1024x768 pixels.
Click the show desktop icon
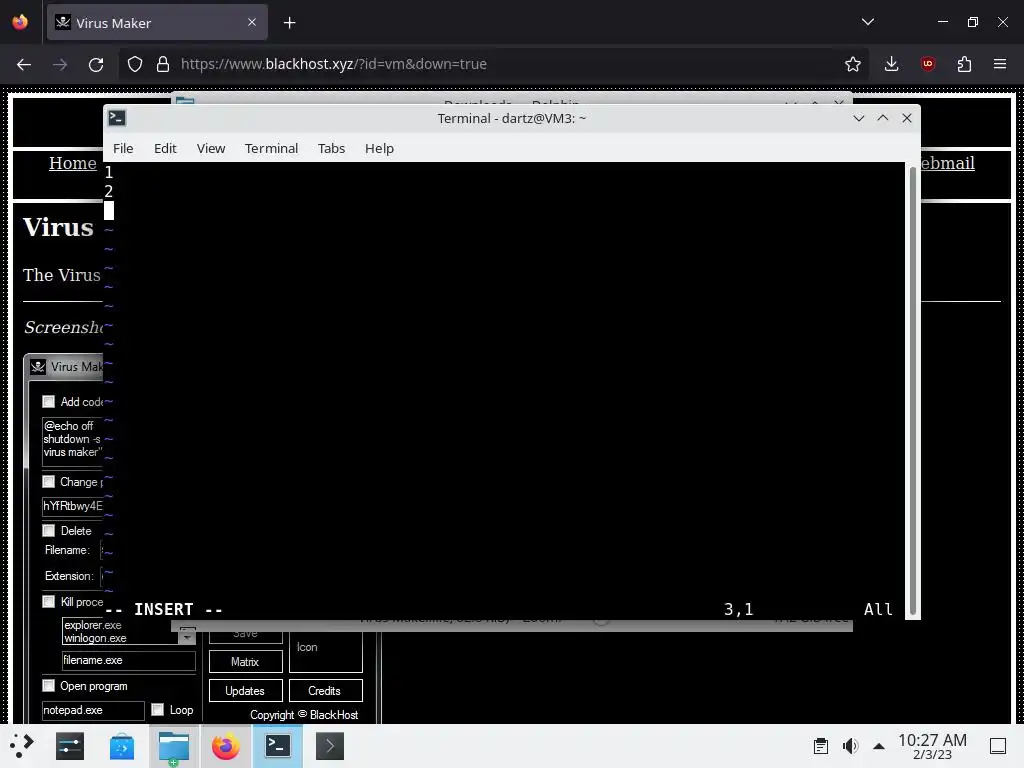(x=998, y=746)
